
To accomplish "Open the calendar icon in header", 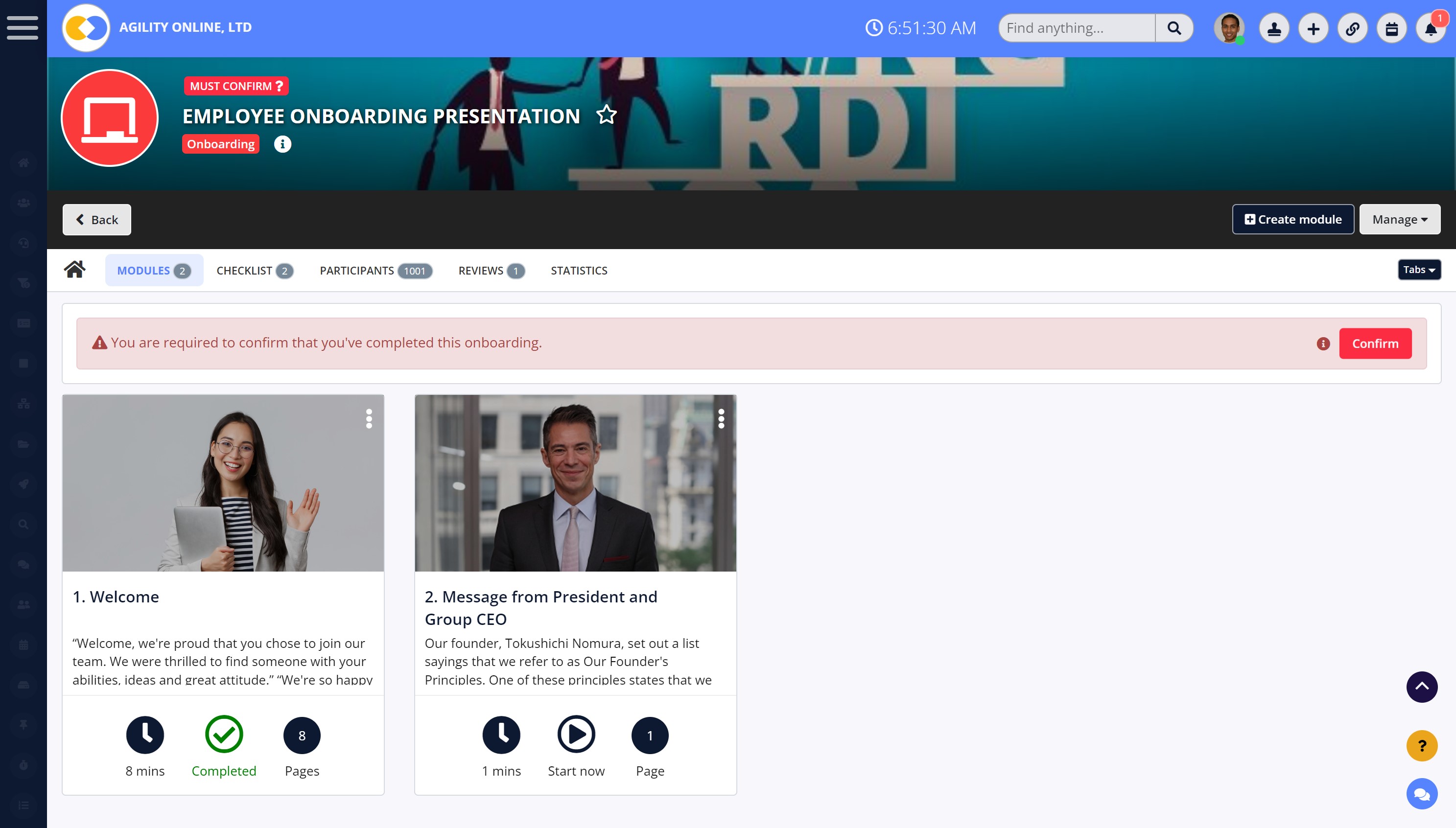I will (x=1391, y=28).
